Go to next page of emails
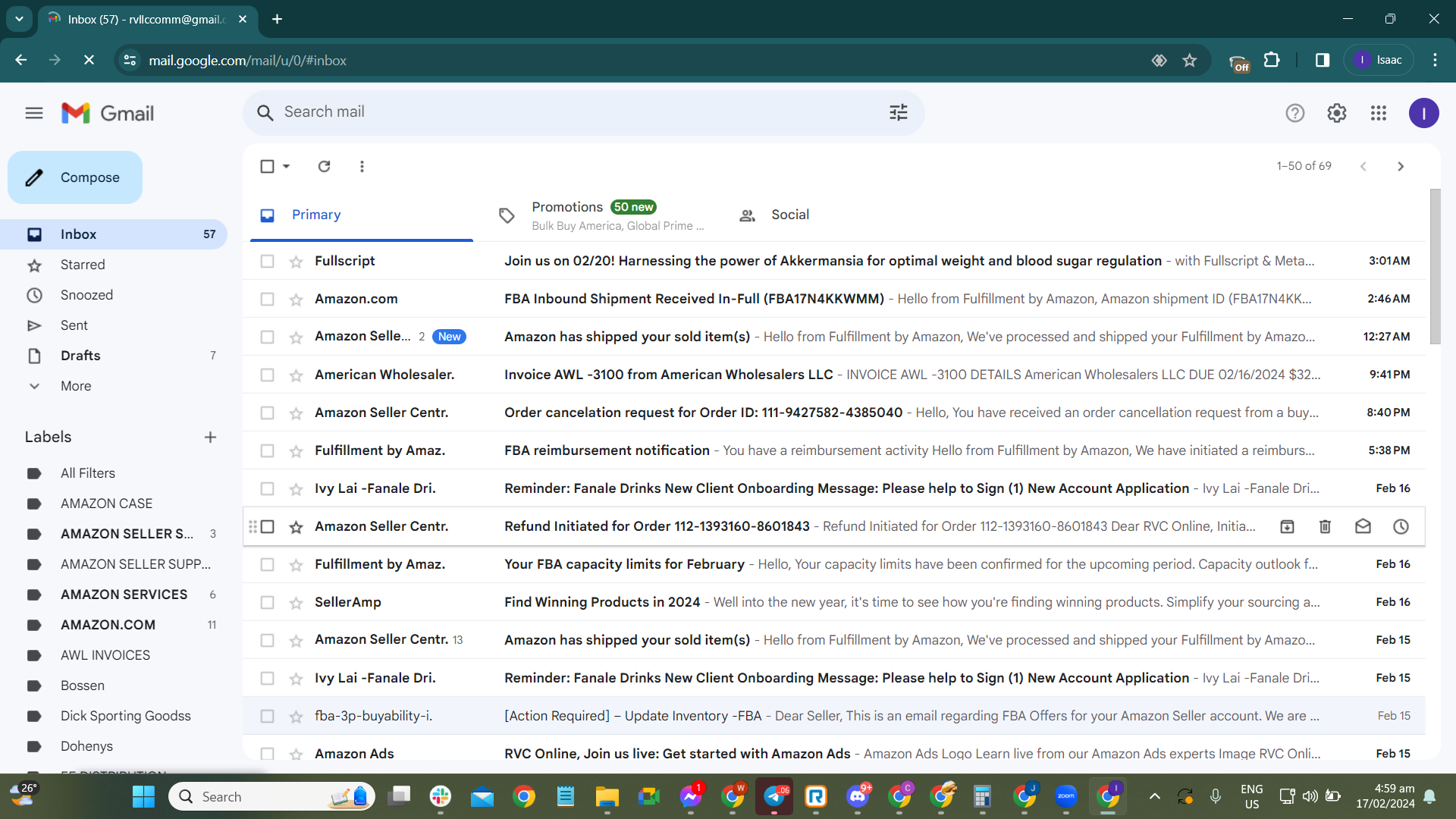 (1401, 166)
